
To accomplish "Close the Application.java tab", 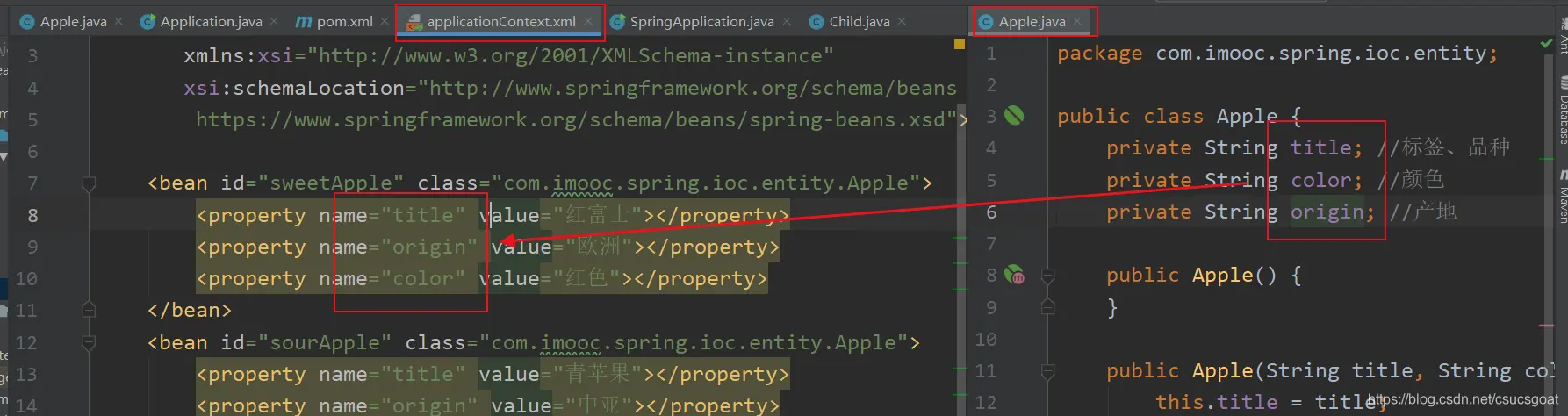I will pos(274,21).
